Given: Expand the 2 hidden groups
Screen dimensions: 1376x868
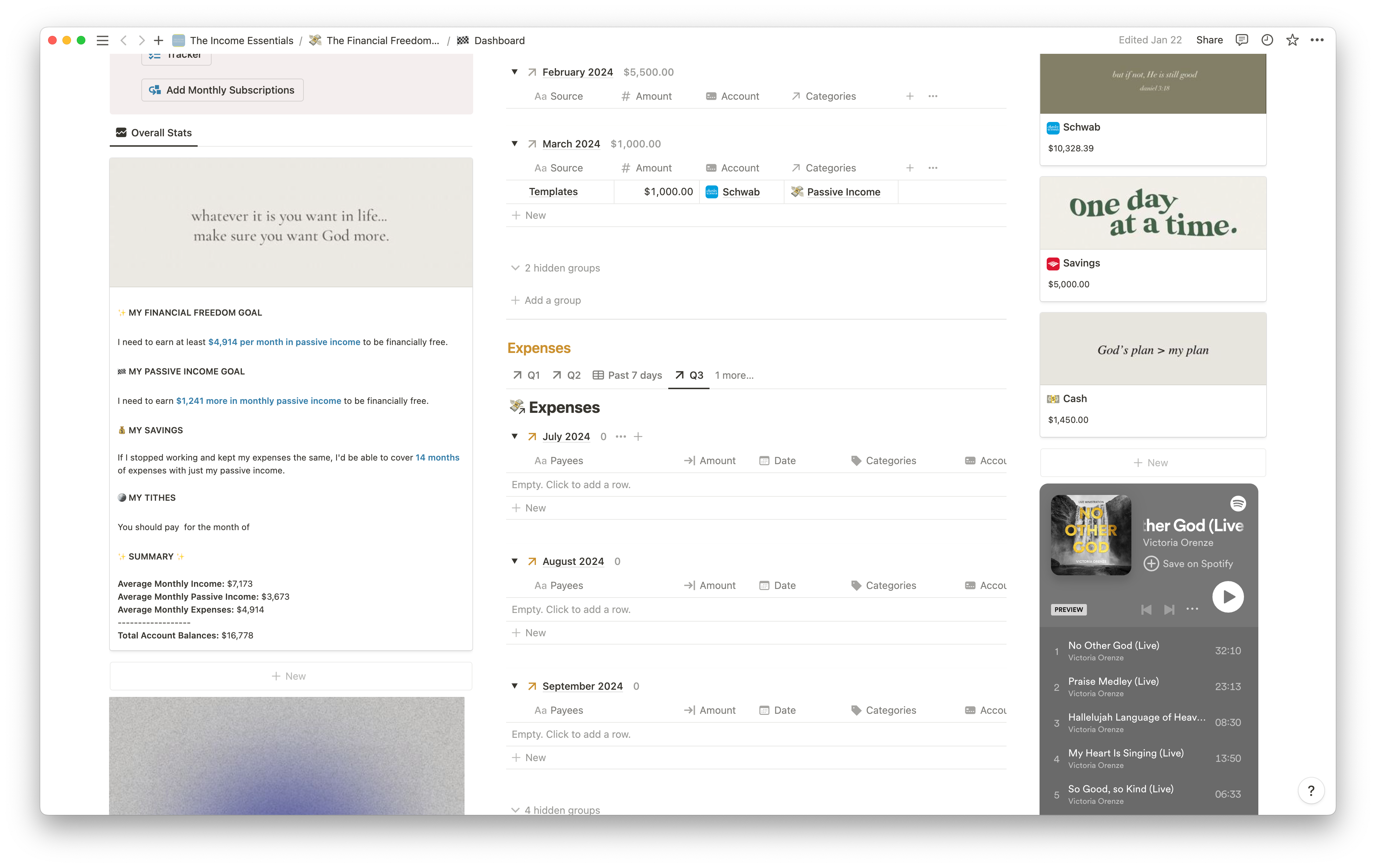Looking at the screenshot, I should pos(555,268).
